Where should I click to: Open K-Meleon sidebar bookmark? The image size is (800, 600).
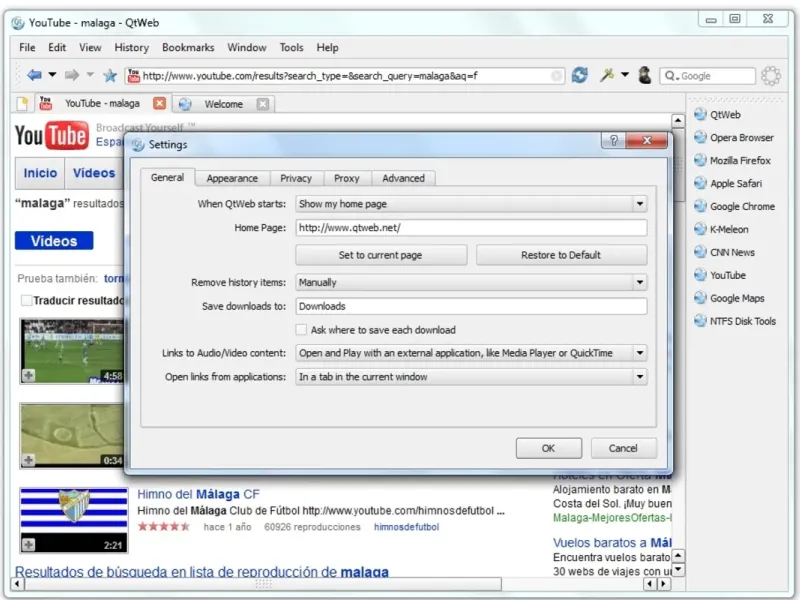tap(721, 230)
